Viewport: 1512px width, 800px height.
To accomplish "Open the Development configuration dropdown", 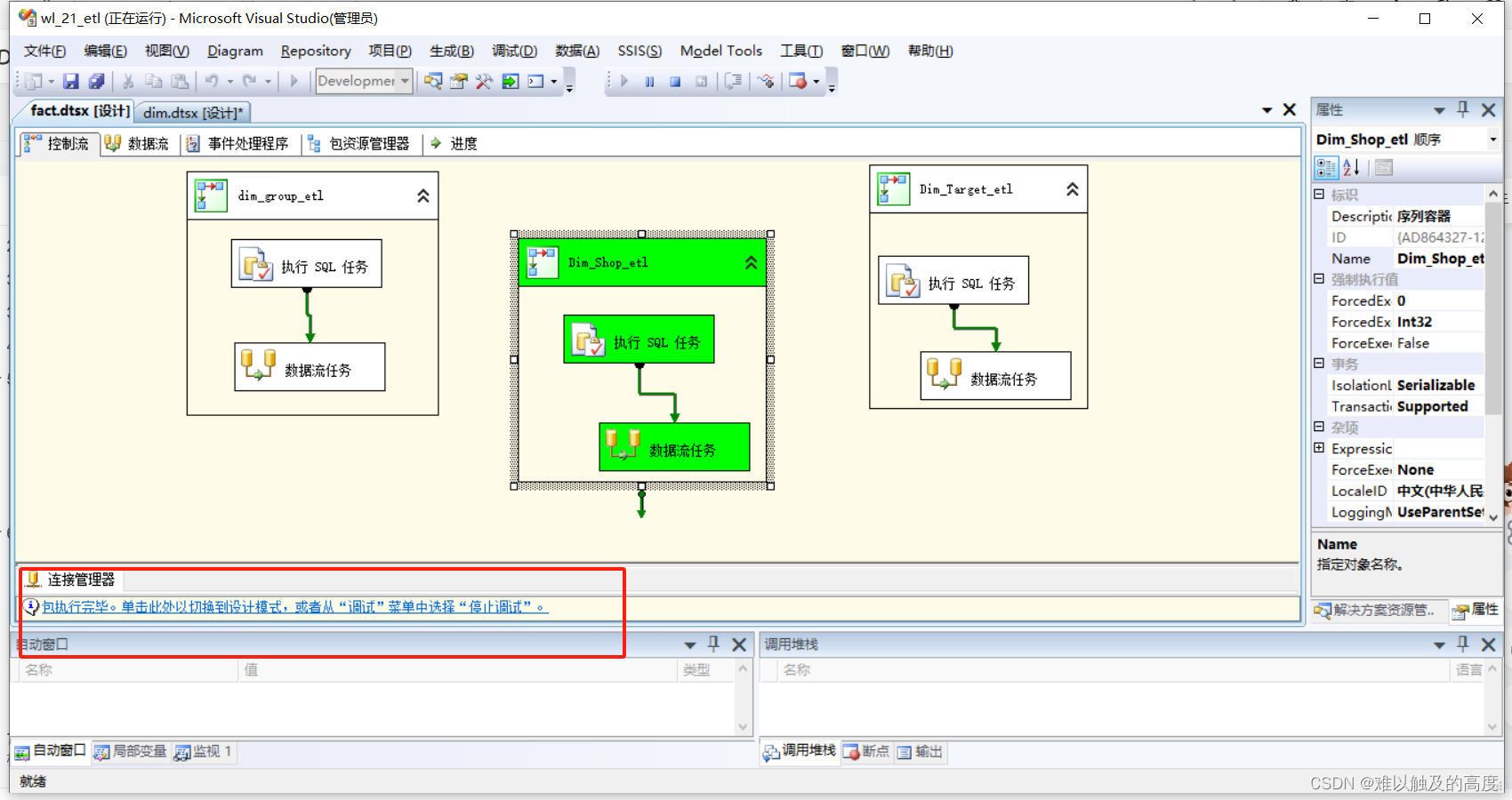I will 405,81.
